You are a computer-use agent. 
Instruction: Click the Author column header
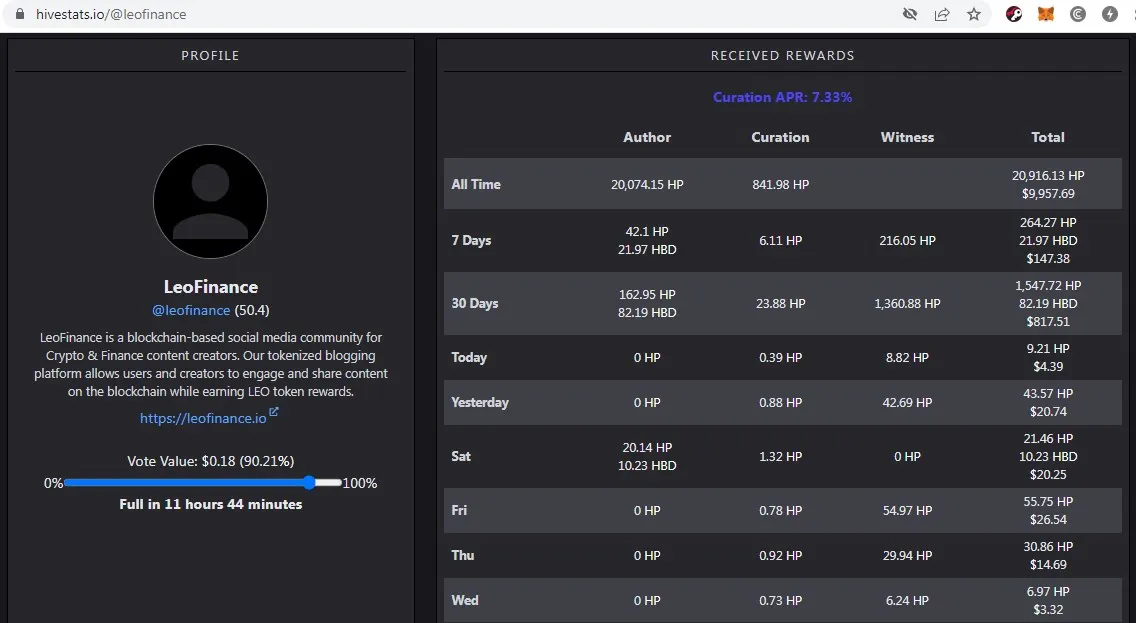[x=647, y=137]
